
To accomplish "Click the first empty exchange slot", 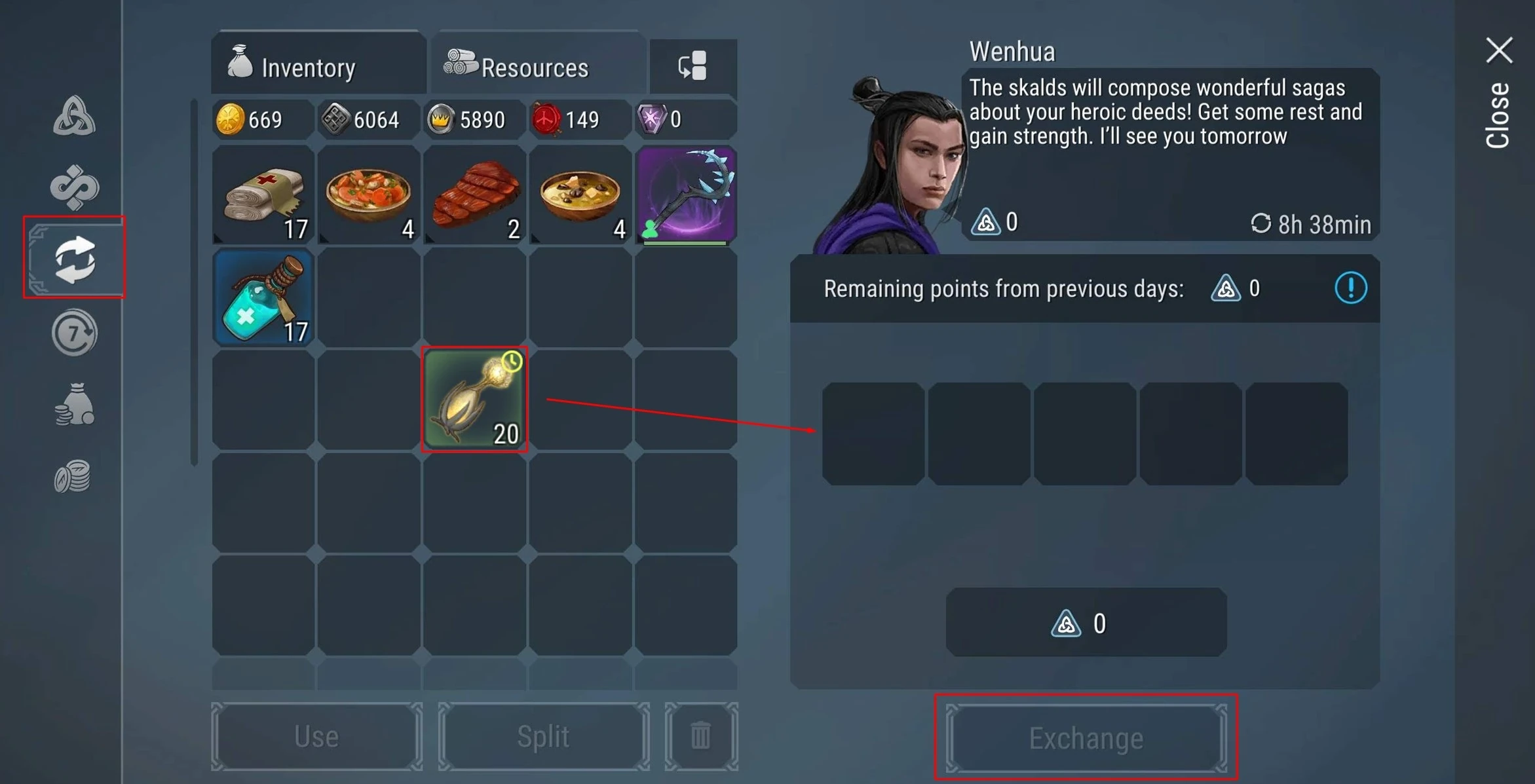I will click(x=873, y=434).
